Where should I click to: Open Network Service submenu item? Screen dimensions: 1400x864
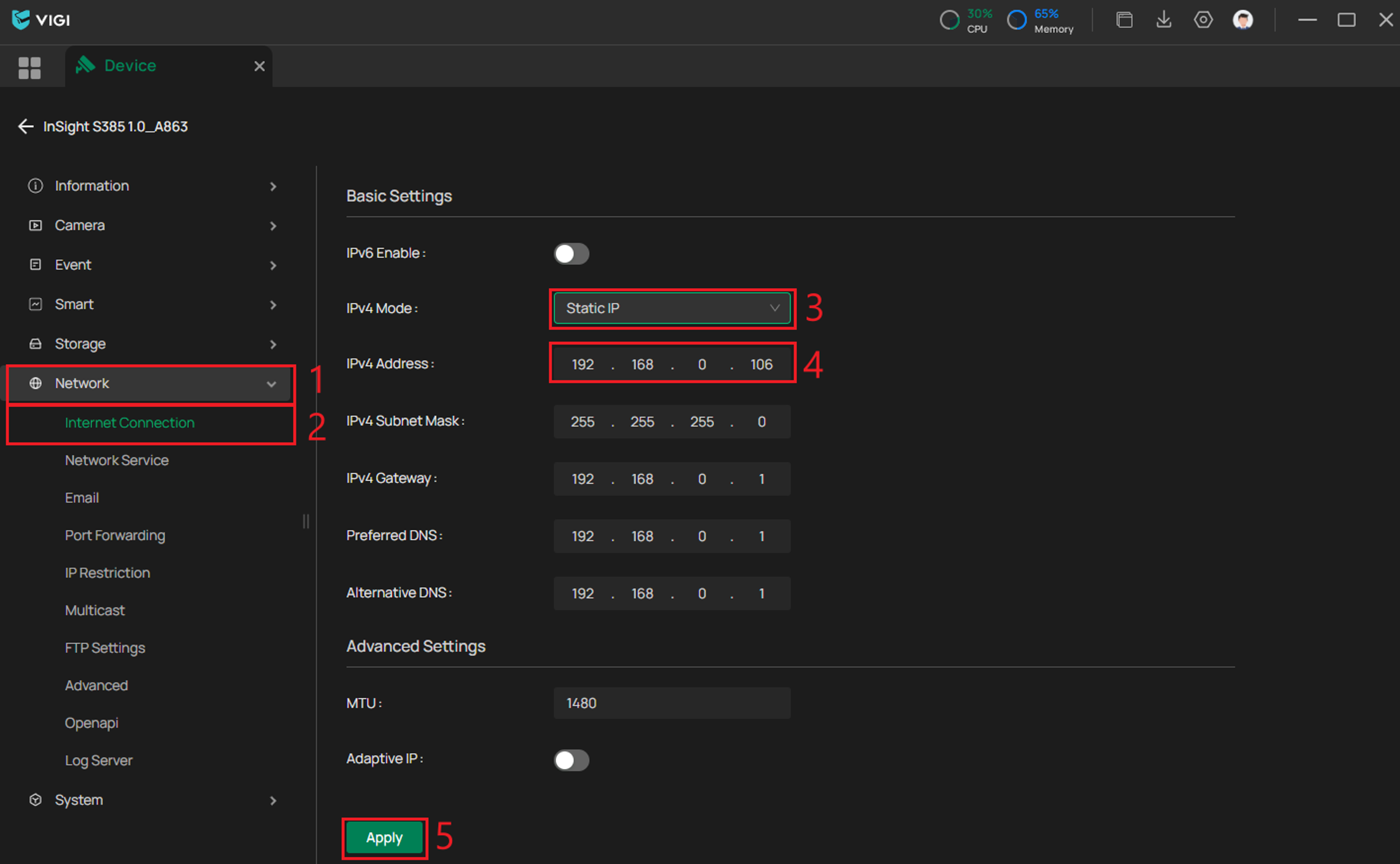pyautogui.click(x=117, y=460)
